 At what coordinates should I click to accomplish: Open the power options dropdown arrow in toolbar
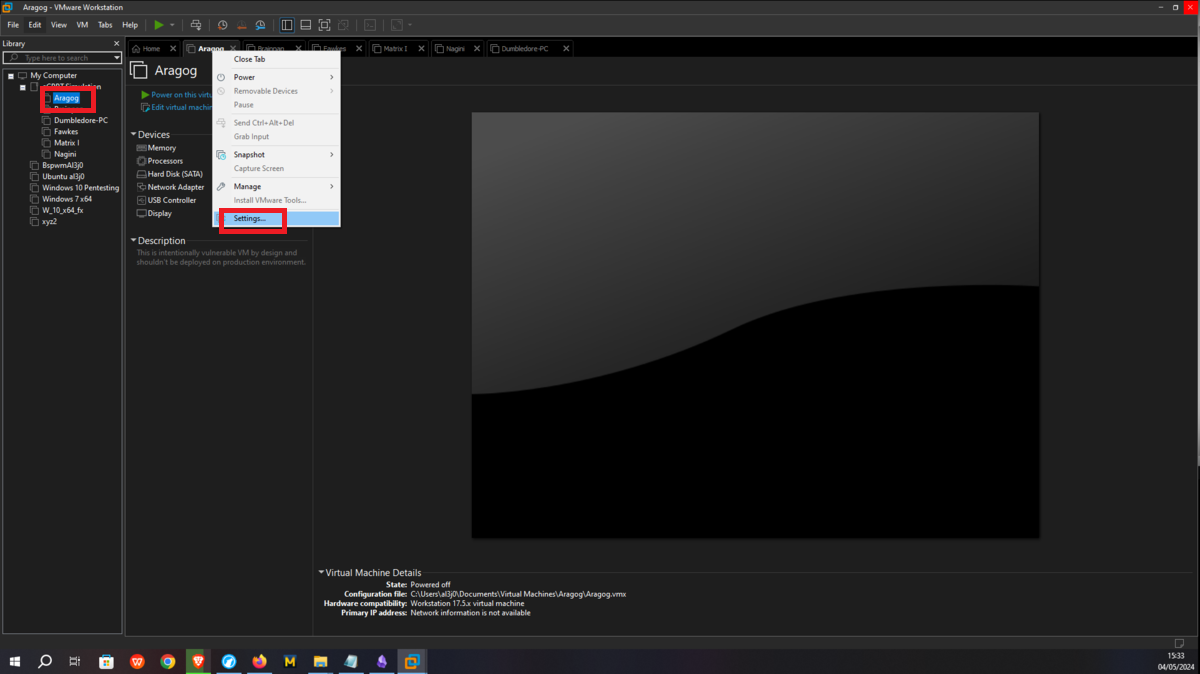tap(172, 25)
